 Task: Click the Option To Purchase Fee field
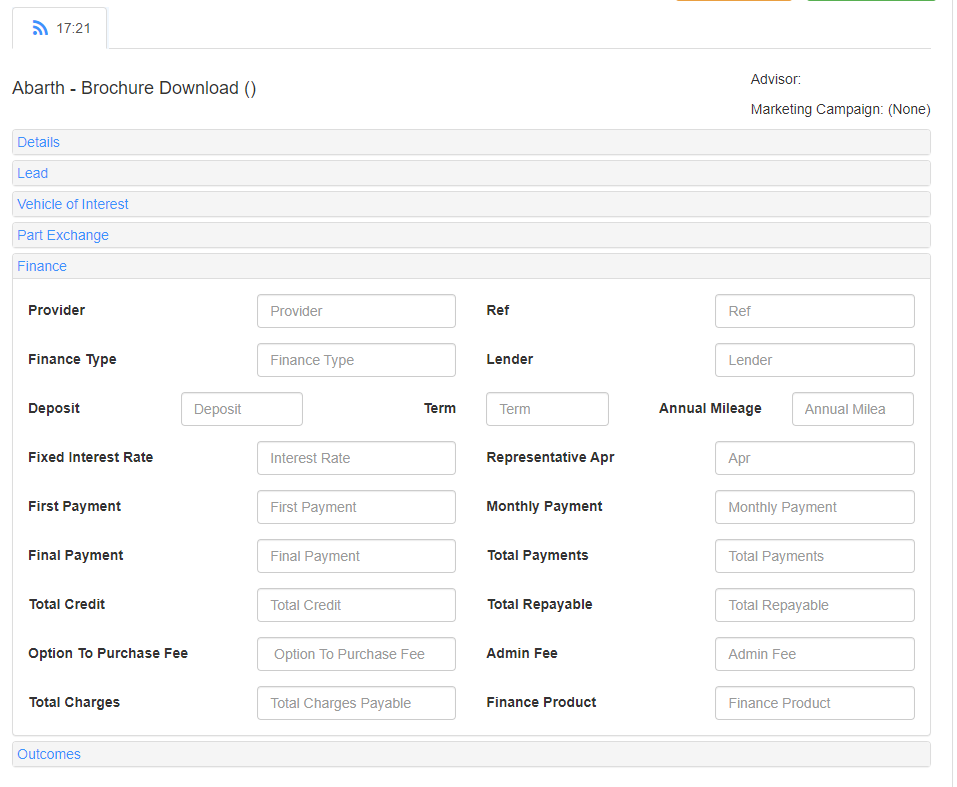pyautogui.click(x=356, y=654)
